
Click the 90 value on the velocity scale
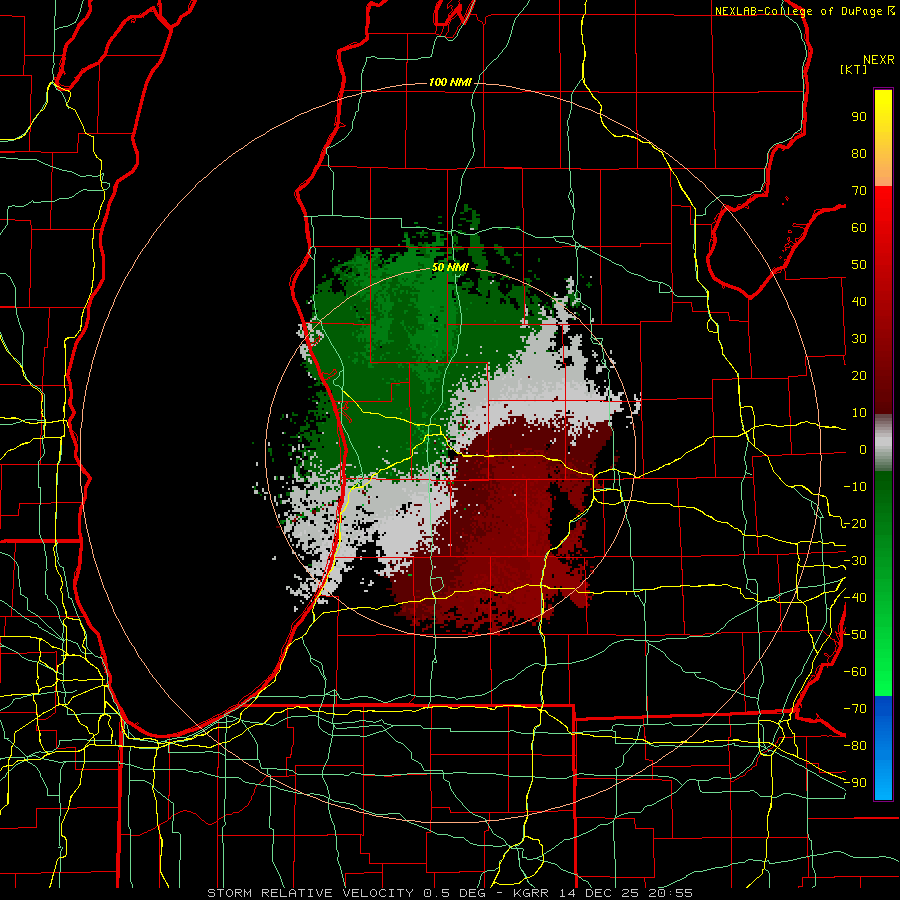pyautogui.click(x=859, y=117)
